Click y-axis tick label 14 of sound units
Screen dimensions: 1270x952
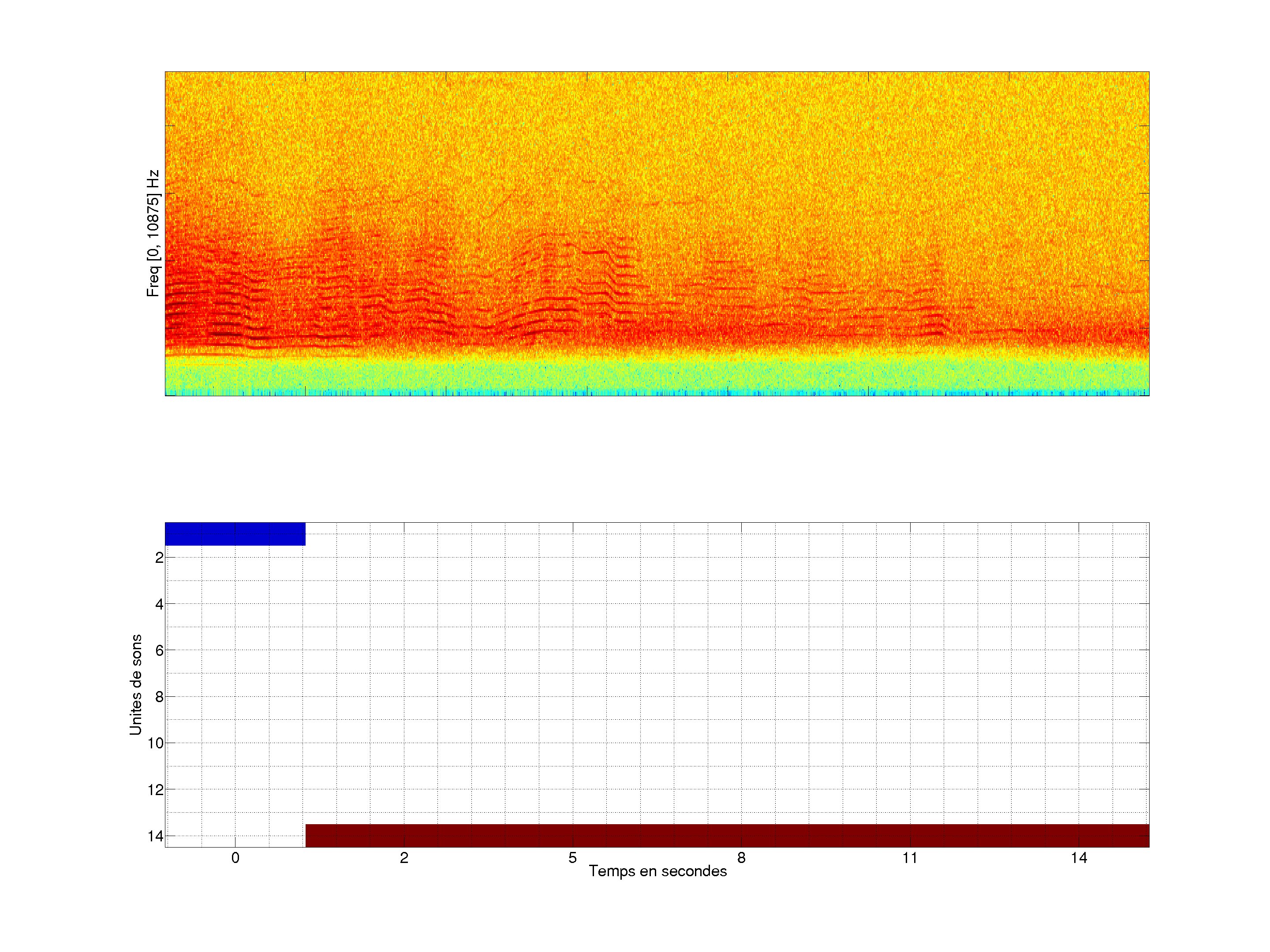click(x=156, y=836)
